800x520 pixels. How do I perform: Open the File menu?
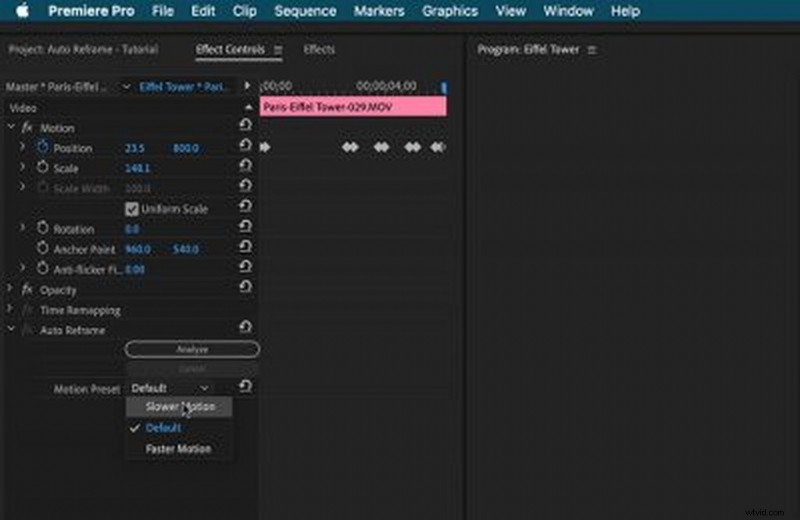coord(163,11)
